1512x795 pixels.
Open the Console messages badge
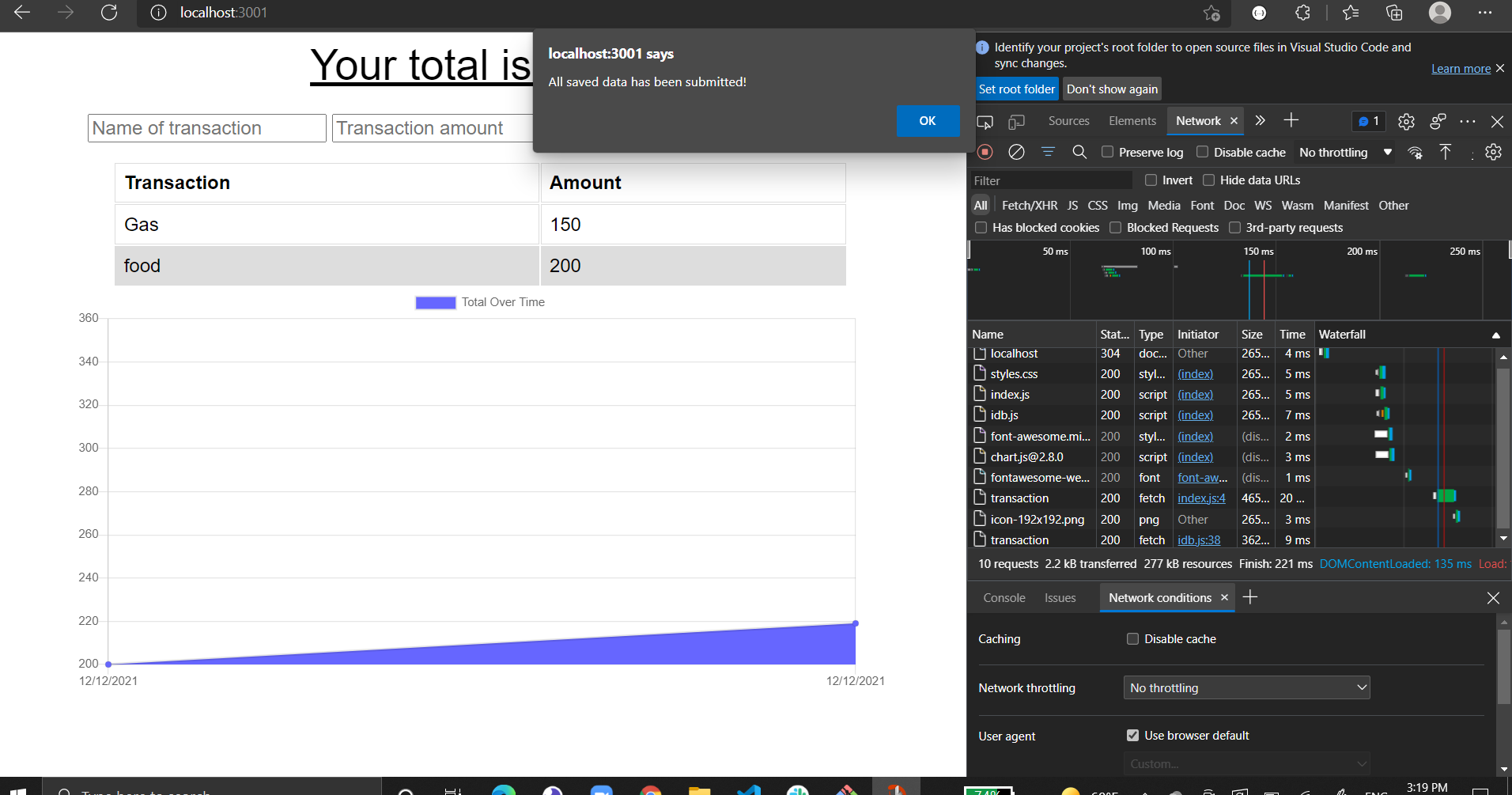click(1369, 120)
